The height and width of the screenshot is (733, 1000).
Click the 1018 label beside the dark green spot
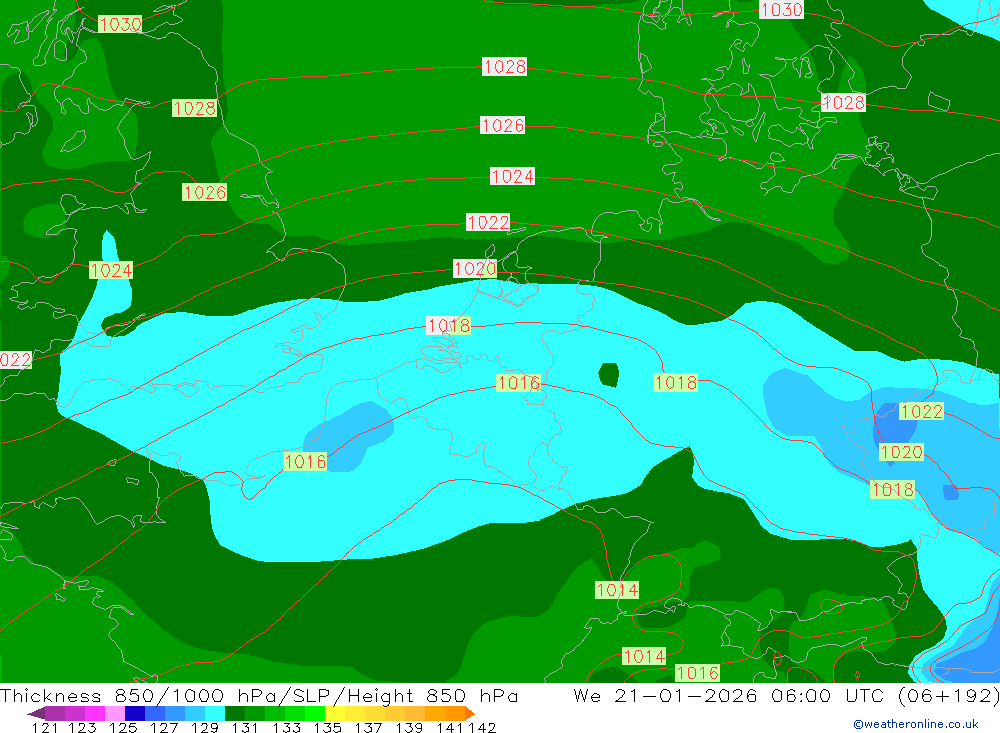click(675, 382)
